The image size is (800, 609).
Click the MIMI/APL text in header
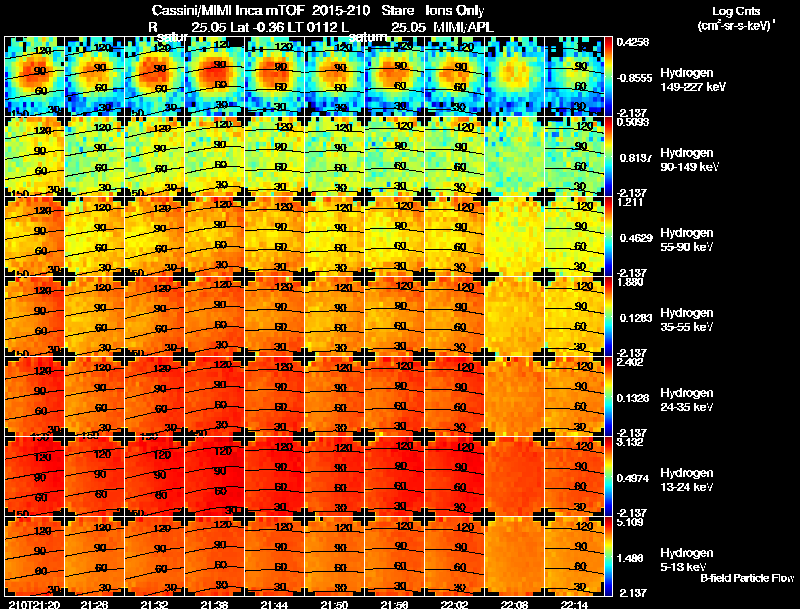tap(463, 27)
